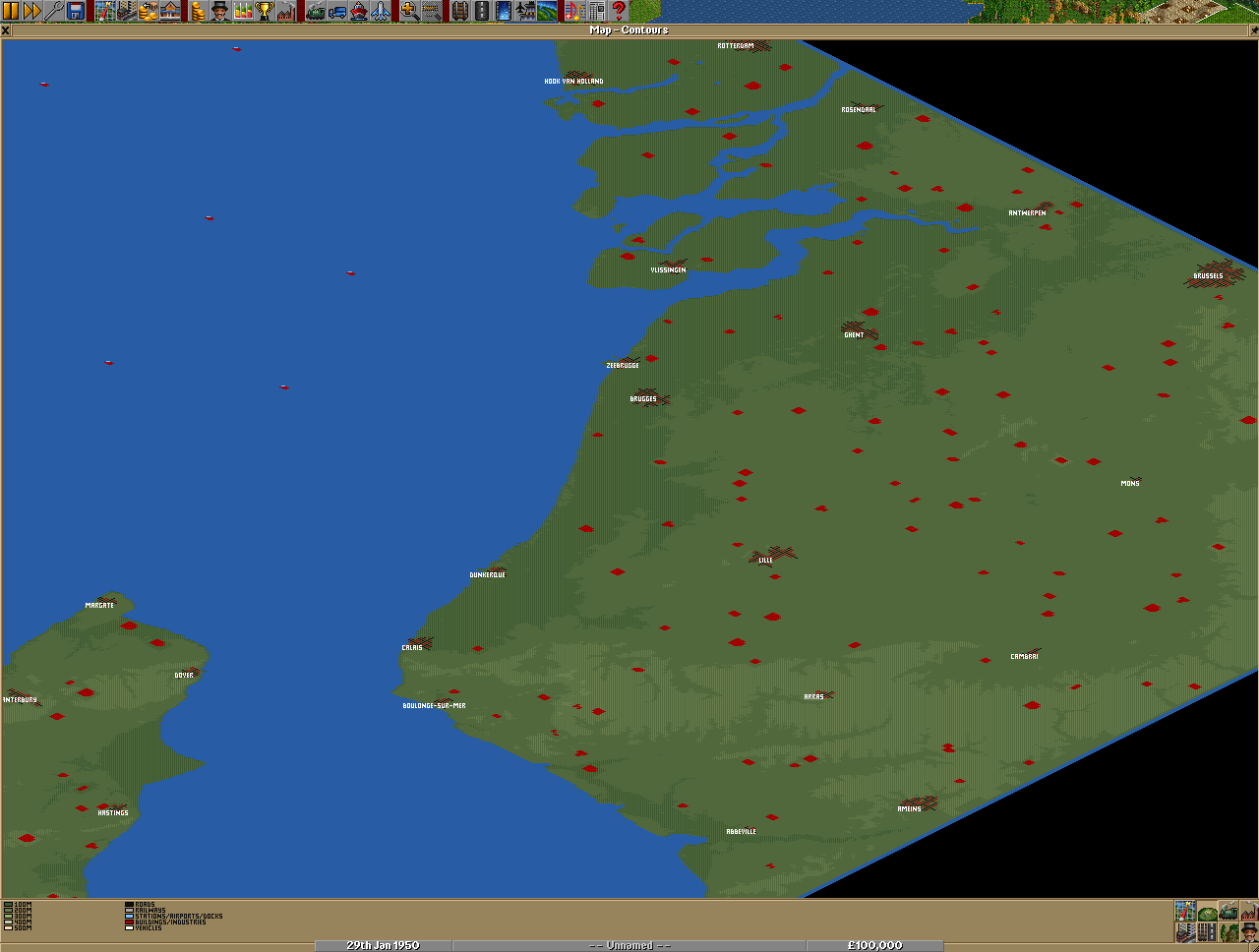Viewport: 1259px width, 952px height.
Task: Show the ships list icon
Action: (x=359, y=12)
